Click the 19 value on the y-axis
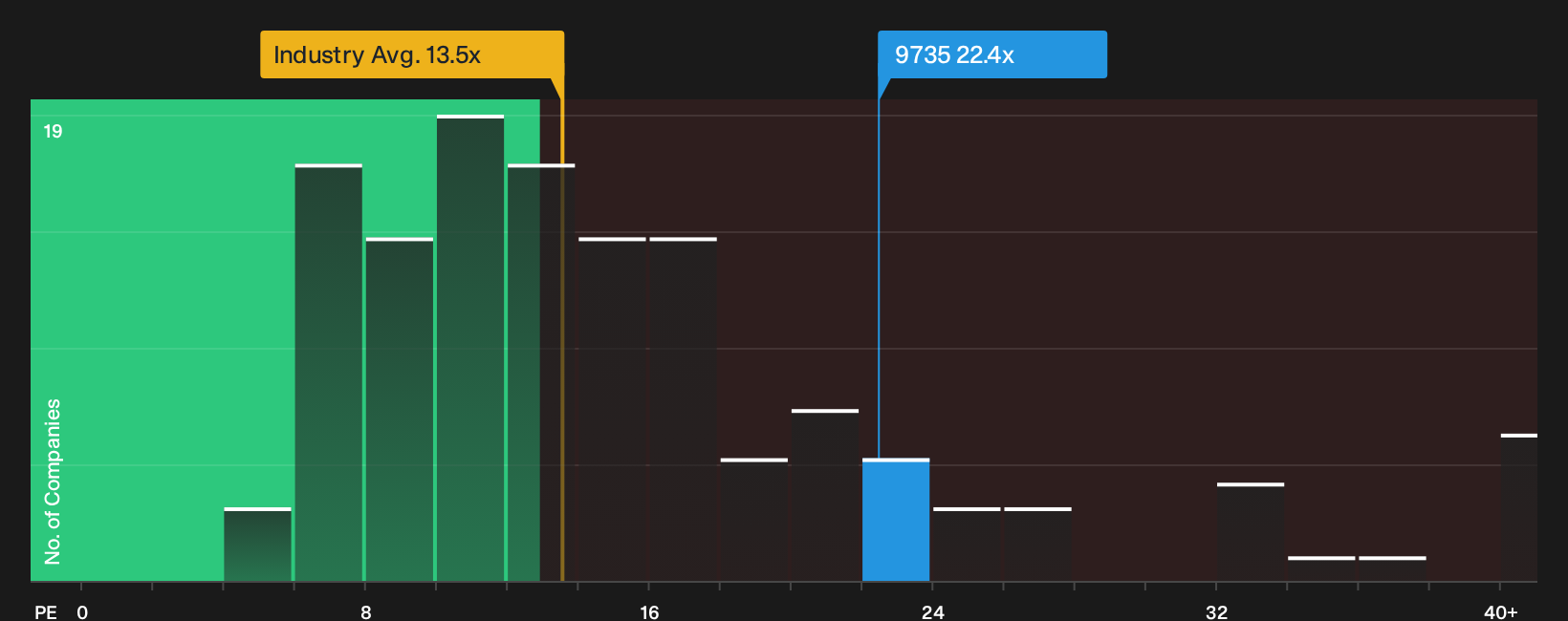The width and height of the screenshot is (1568, 621). click(53, 131)
